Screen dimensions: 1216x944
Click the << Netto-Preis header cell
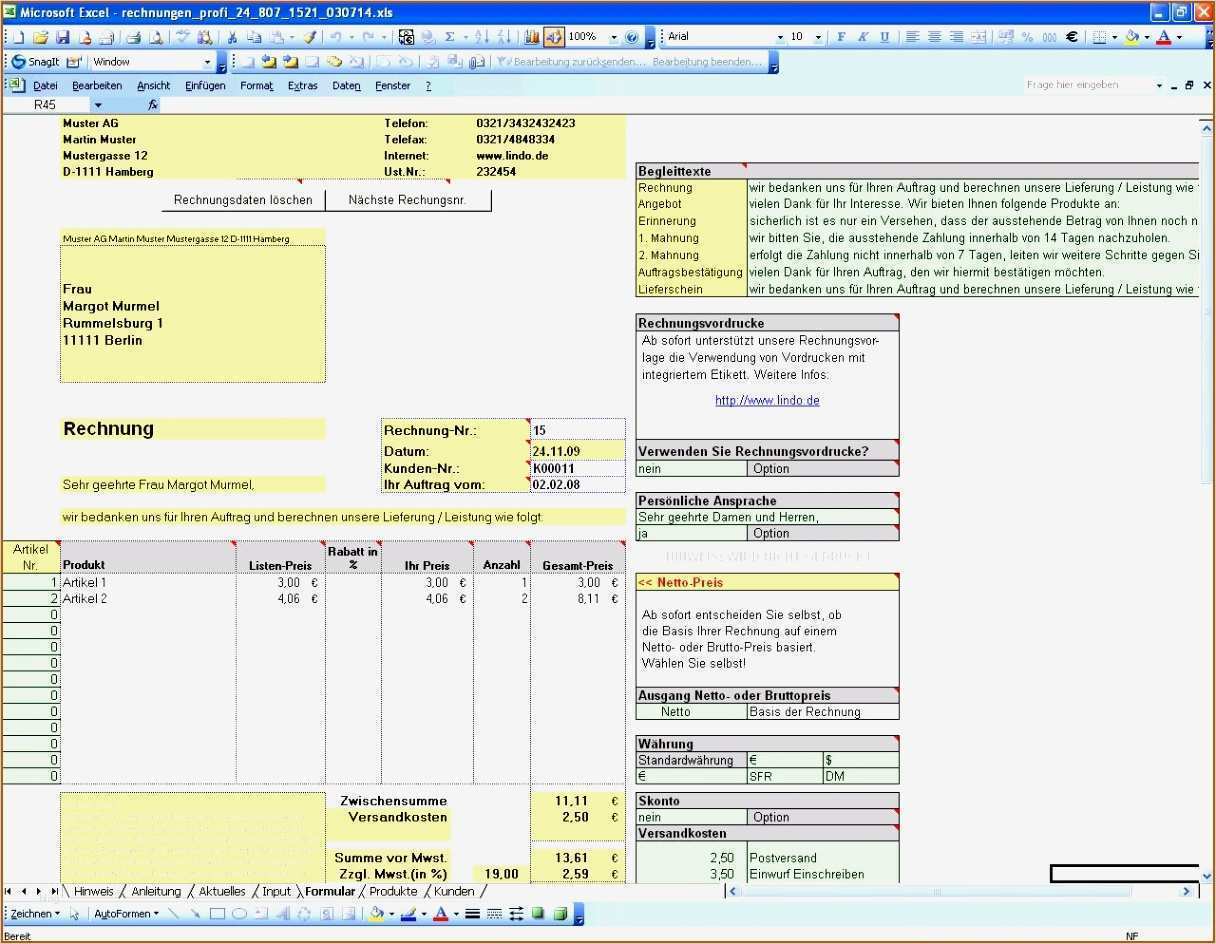click(x=767, y=582)
